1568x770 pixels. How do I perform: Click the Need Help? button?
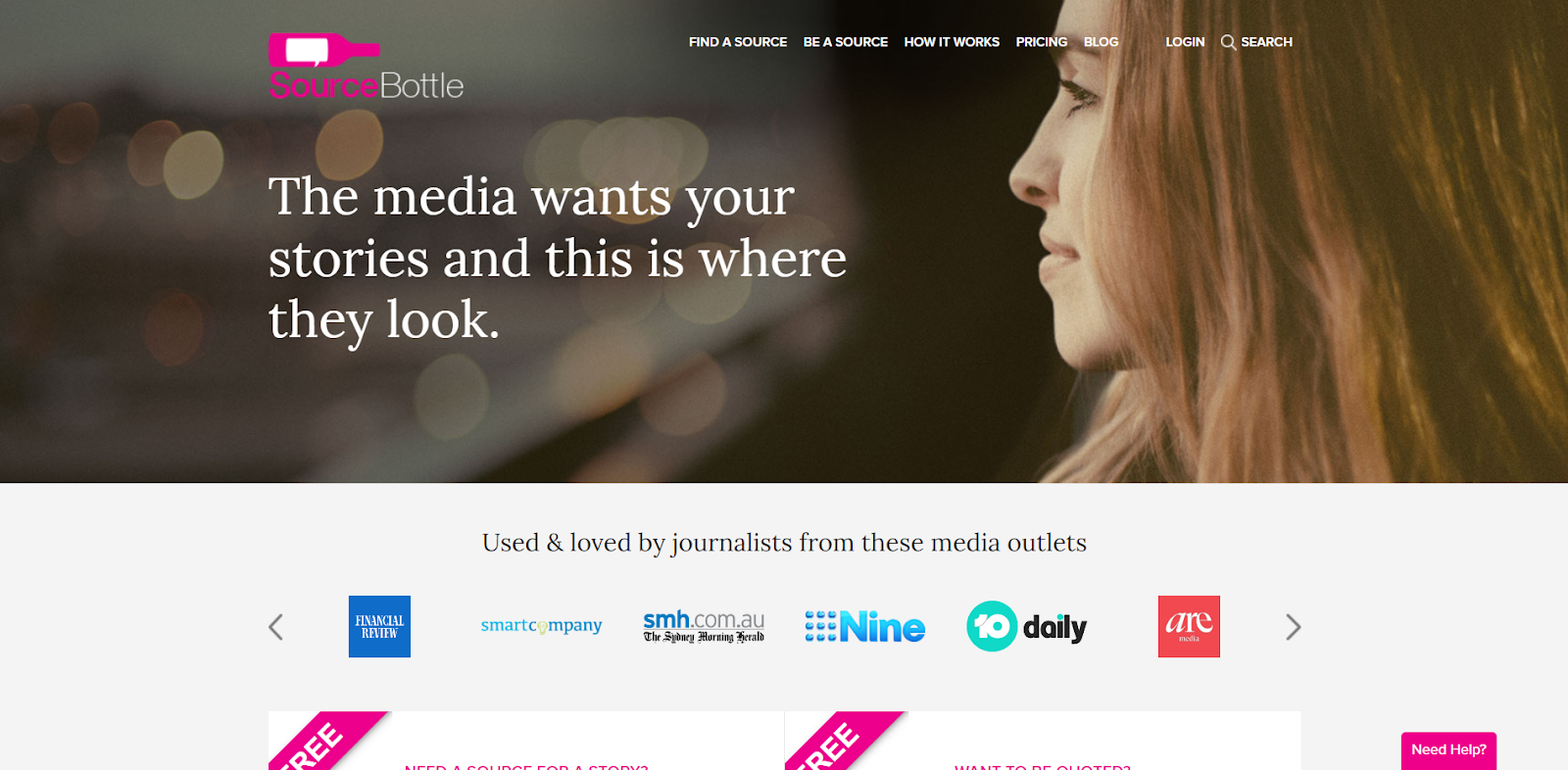[1448, 750]
